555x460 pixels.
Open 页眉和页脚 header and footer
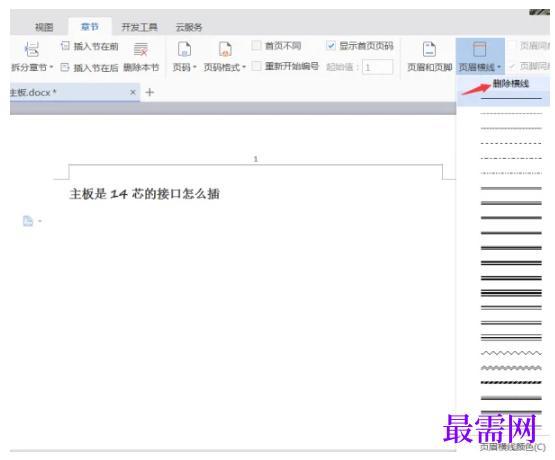429,57
